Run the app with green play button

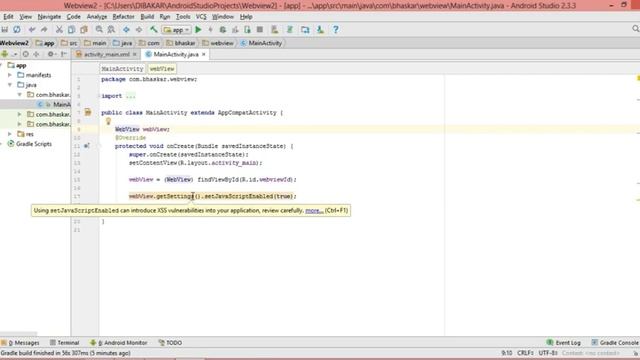coord(198,29)
